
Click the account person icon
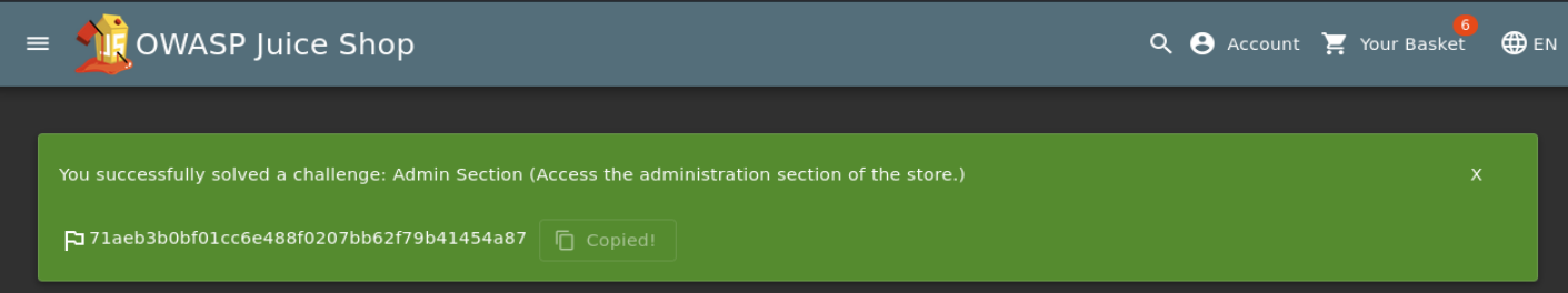point(1202,44)
